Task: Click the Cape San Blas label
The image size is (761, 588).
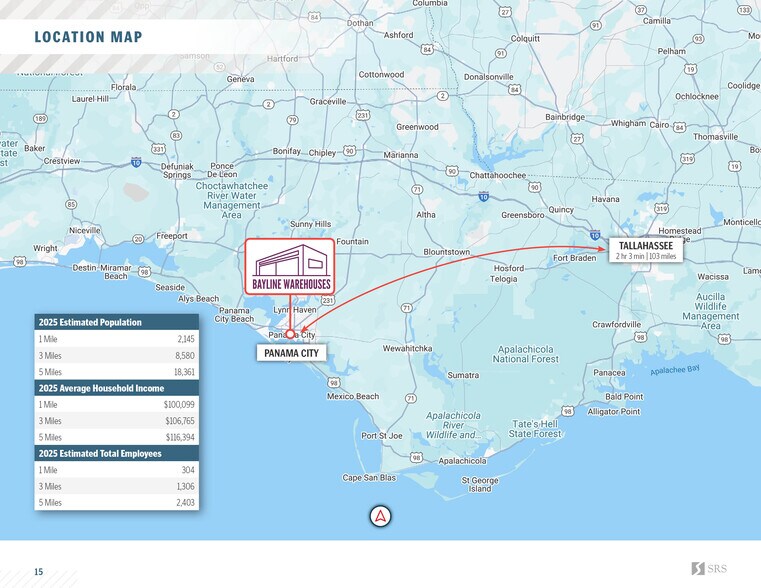Action: coord(369,477)
